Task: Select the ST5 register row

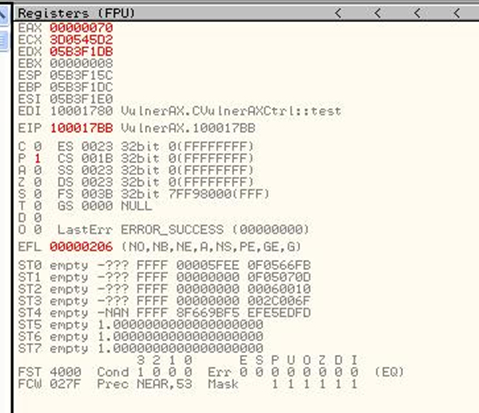Action: (141, 325)
